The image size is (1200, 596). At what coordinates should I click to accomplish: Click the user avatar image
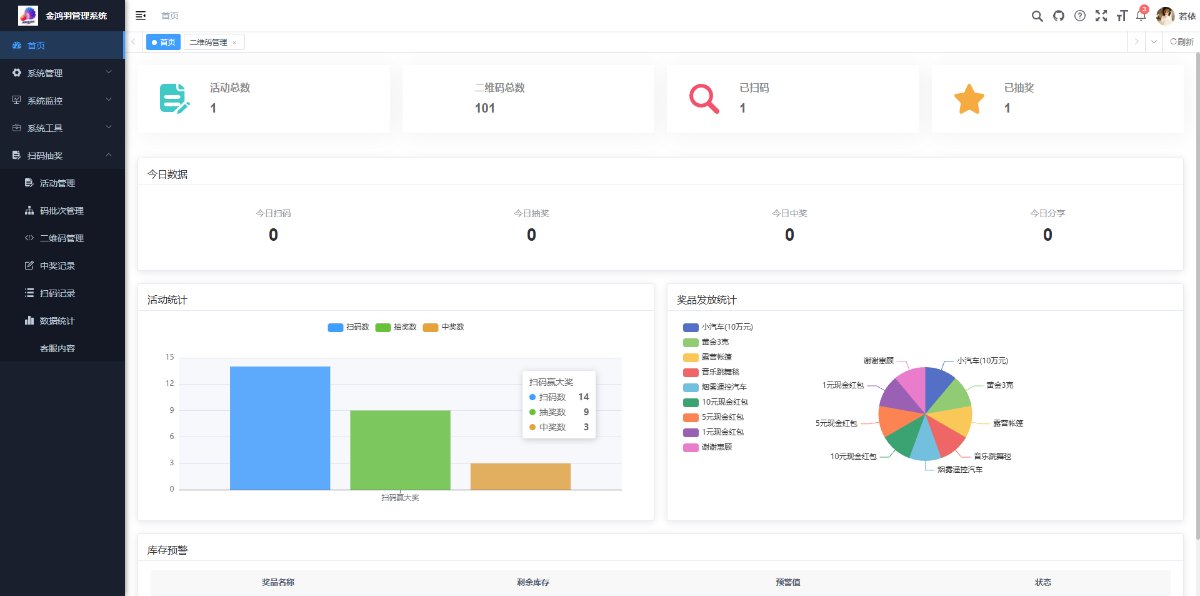1165,15
